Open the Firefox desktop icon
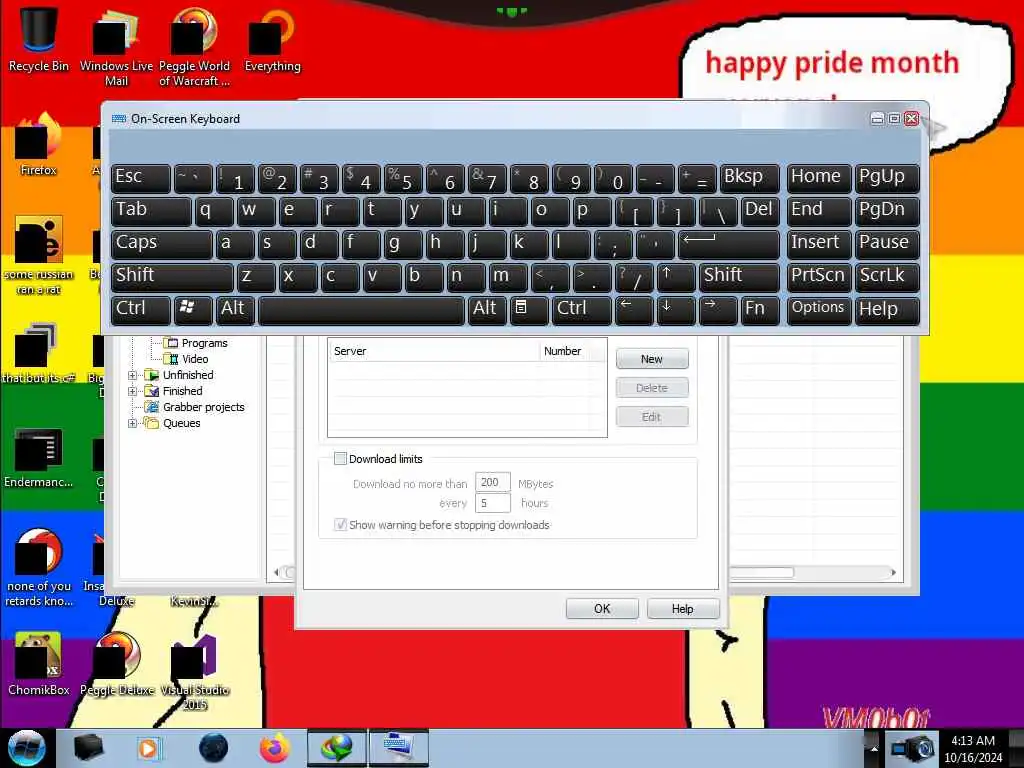The image size is (1024, 768). (38, 144)
